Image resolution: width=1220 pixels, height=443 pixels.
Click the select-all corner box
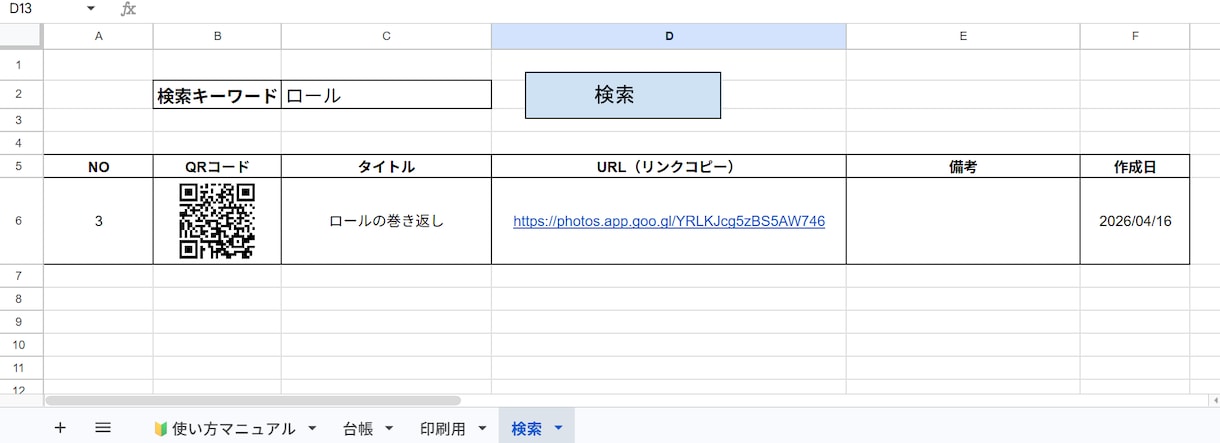21,36
